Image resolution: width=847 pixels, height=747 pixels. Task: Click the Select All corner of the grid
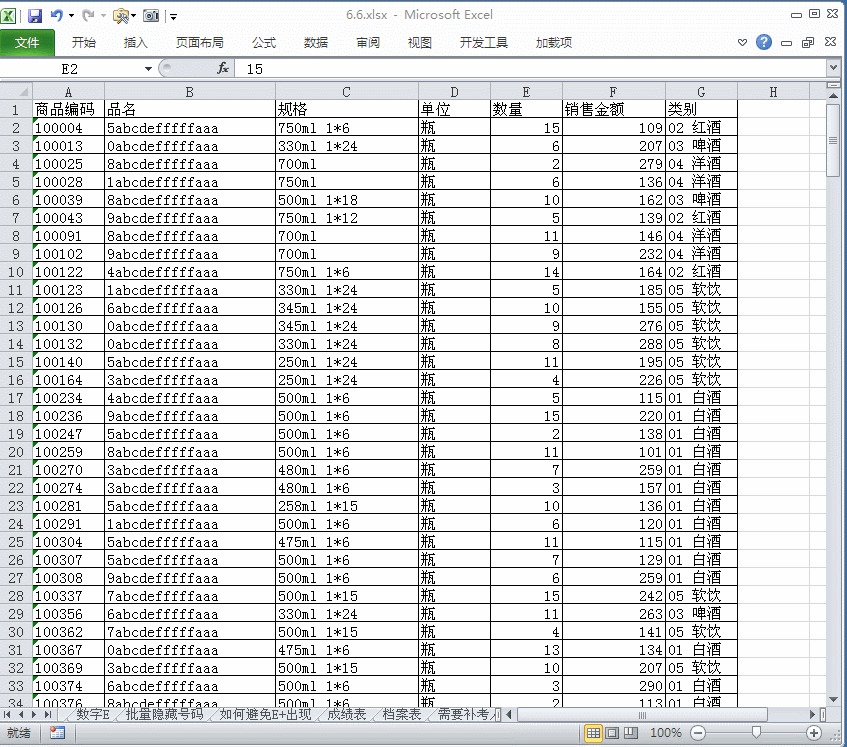[x=16, y=91]
